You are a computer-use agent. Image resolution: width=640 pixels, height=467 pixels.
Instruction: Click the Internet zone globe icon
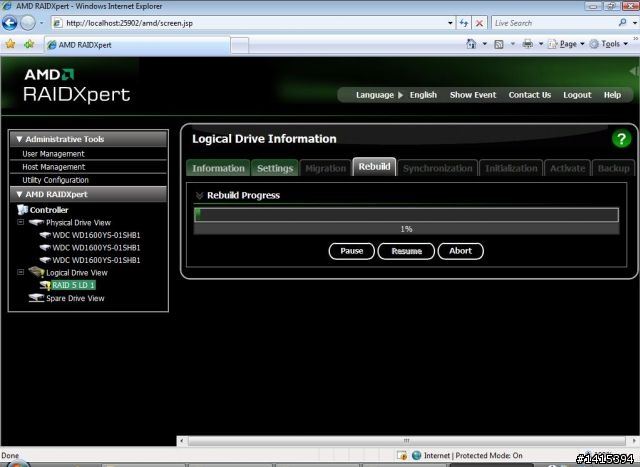tap(416, 455)
